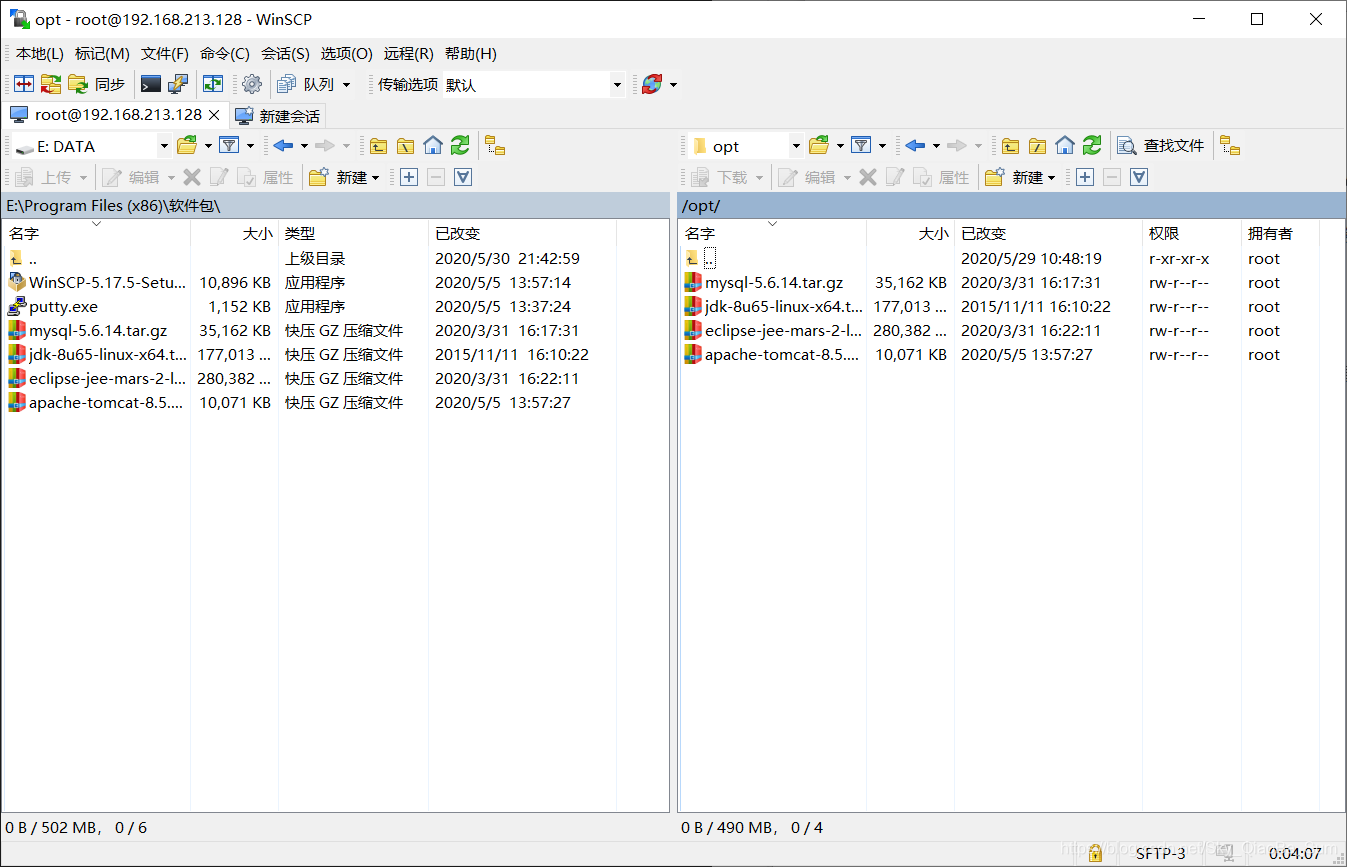Click local panel filter funnel icon

pos(229,146)
